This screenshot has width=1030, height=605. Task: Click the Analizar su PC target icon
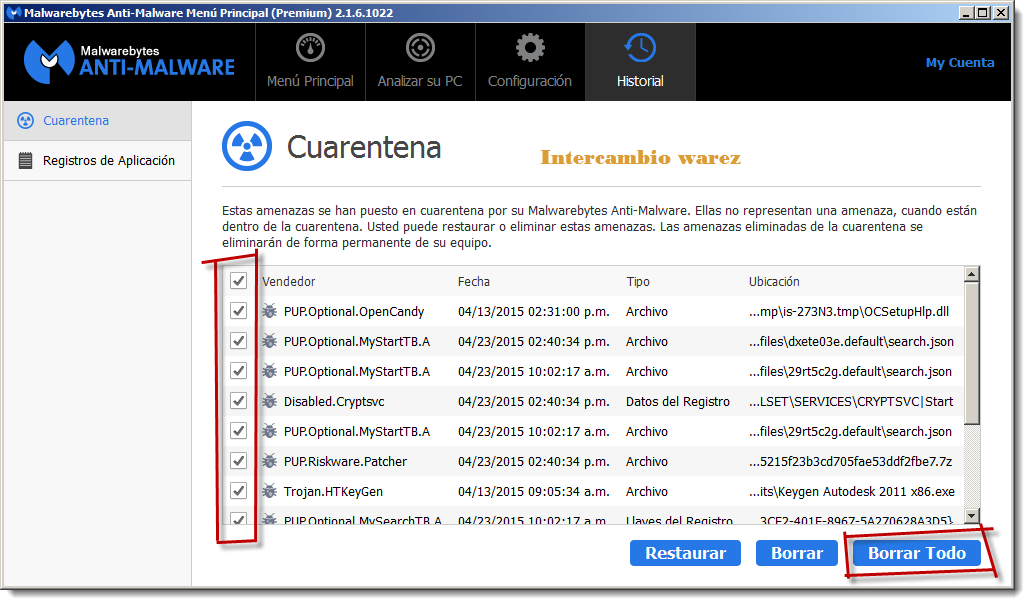pos(420,48)
